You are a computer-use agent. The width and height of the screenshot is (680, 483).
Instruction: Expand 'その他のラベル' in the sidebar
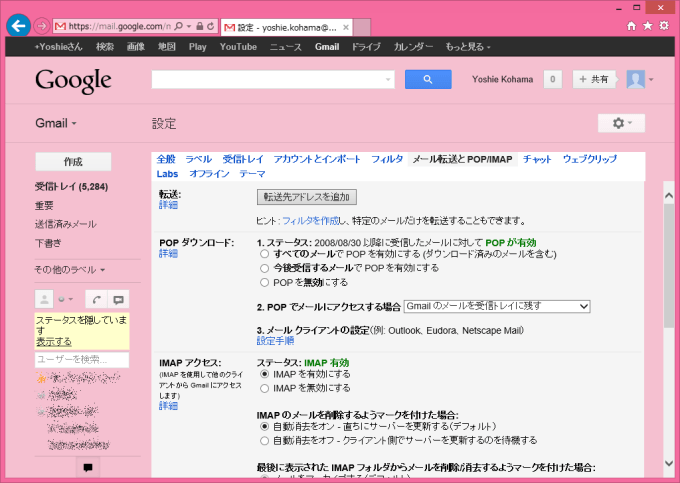pyautogui.click(x=70, y=269)
